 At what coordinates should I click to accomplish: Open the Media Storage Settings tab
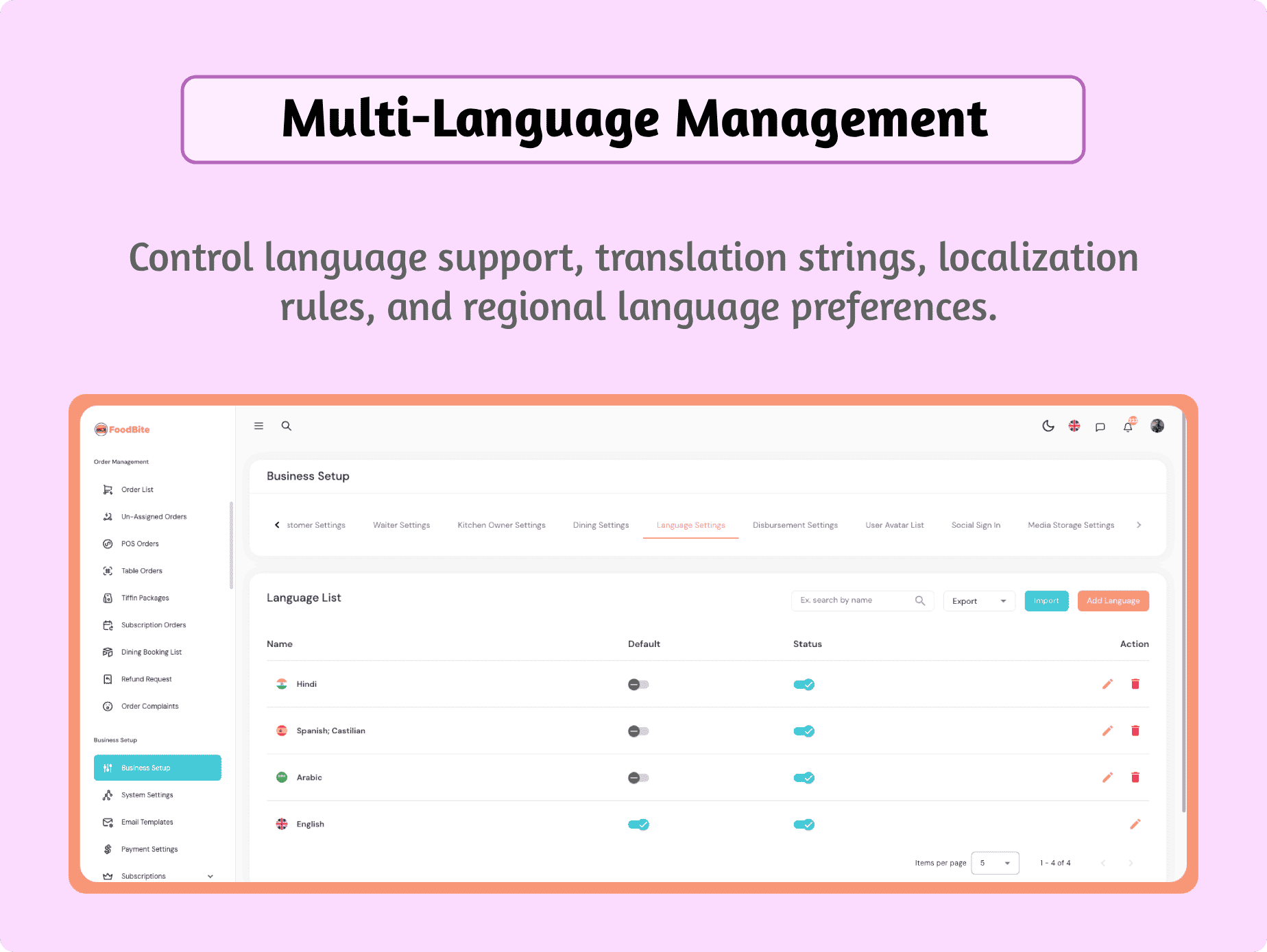tap(1071, 525)
